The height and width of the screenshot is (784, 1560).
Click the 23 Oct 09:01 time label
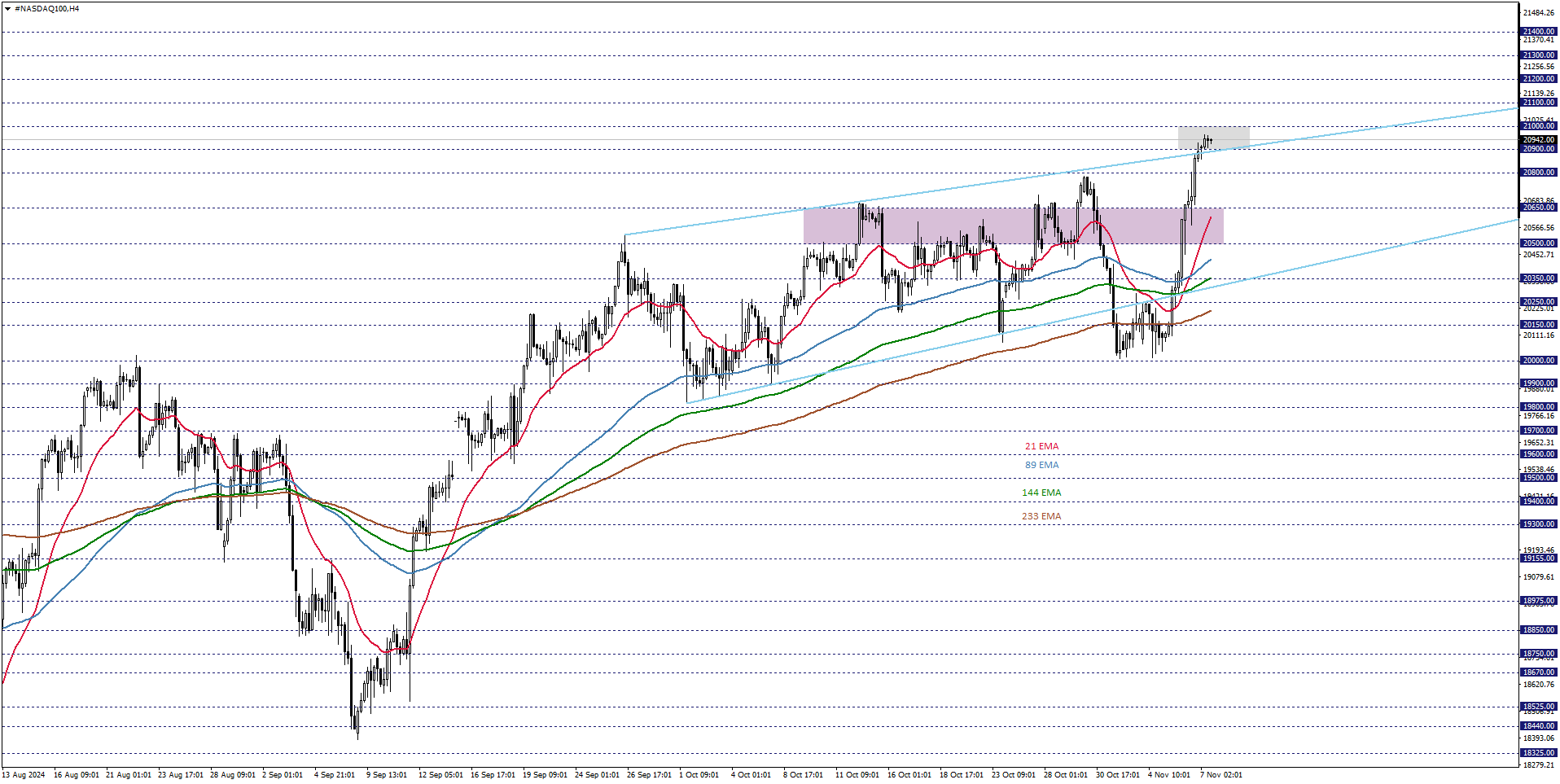(1014, 775)
